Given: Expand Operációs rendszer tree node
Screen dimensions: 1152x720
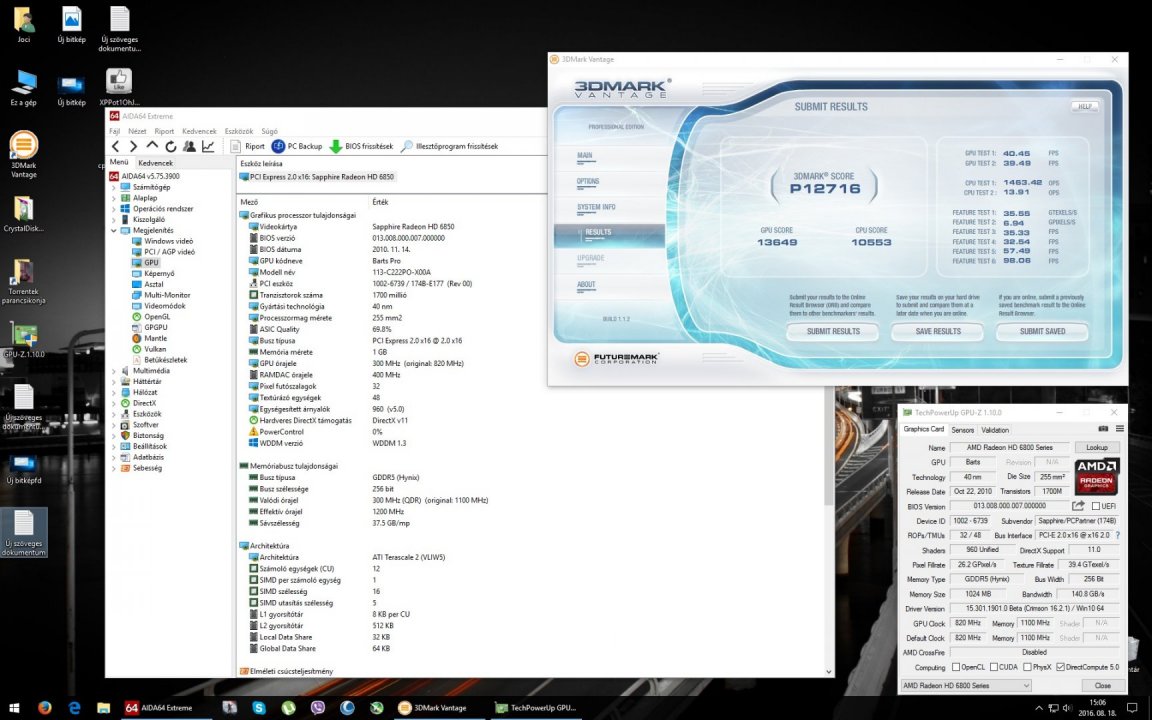Looking at the screenshot, I should [114, 209].
